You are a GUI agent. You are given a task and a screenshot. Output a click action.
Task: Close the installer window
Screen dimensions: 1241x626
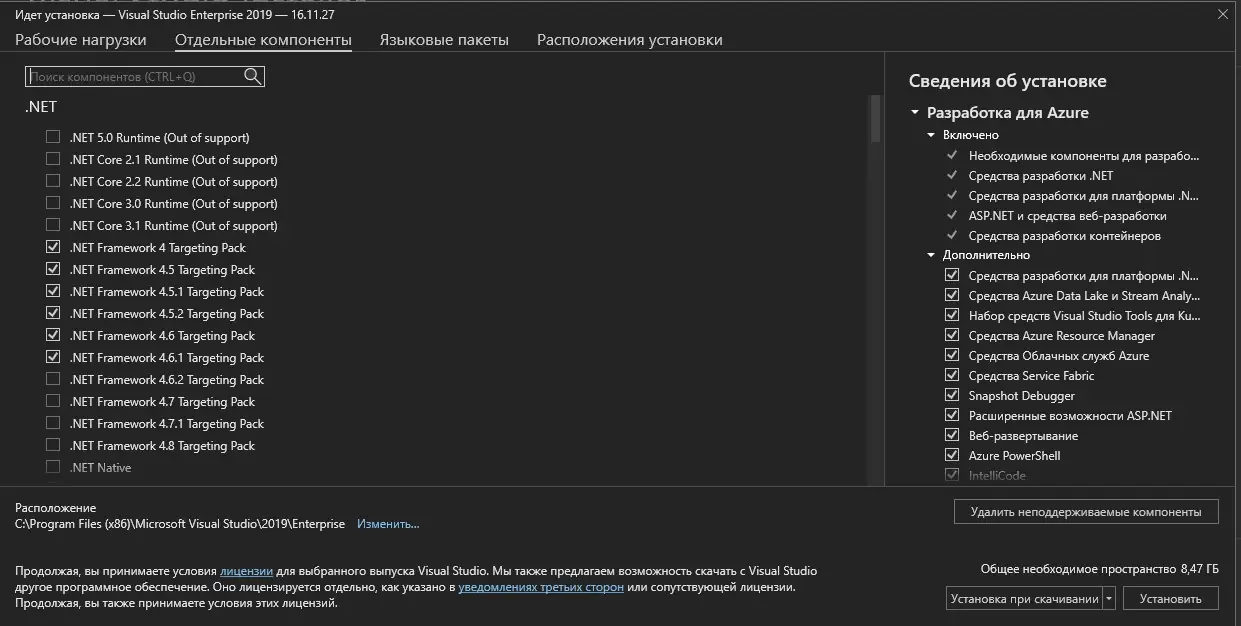[x=1222, y=14]
